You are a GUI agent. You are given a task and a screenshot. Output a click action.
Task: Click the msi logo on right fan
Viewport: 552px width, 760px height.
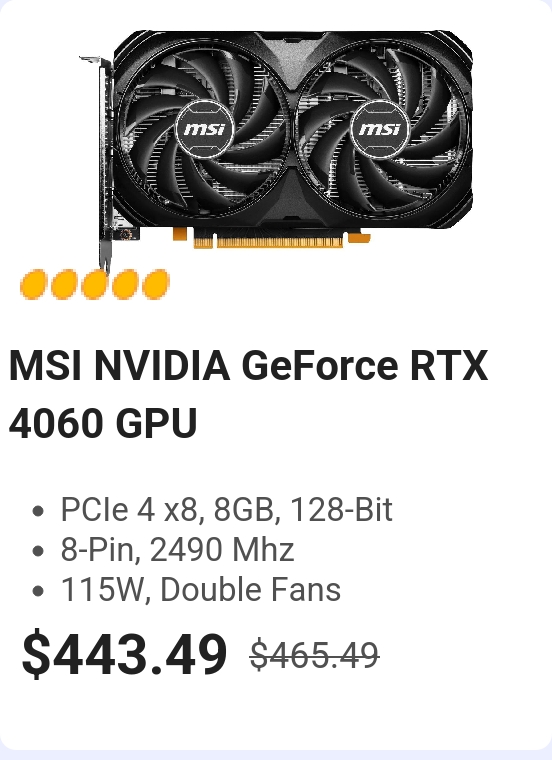[380, 129]
